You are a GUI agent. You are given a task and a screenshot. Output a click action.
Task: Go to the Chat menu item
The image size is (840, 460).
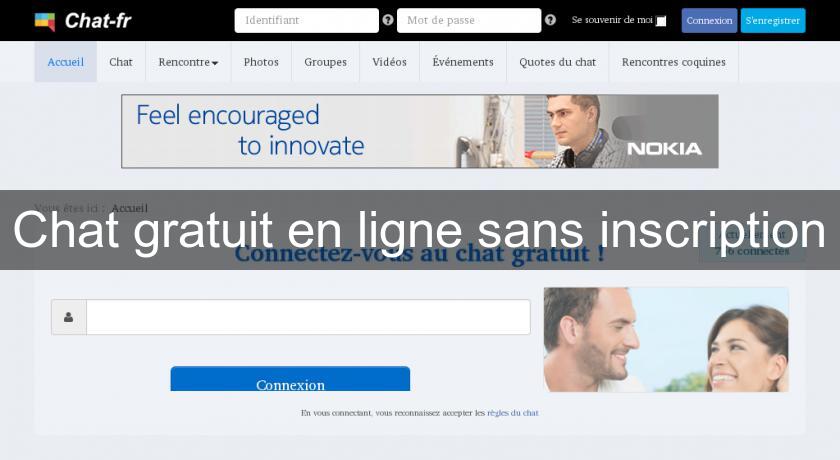pyautogui.click(x=121, y=62)
